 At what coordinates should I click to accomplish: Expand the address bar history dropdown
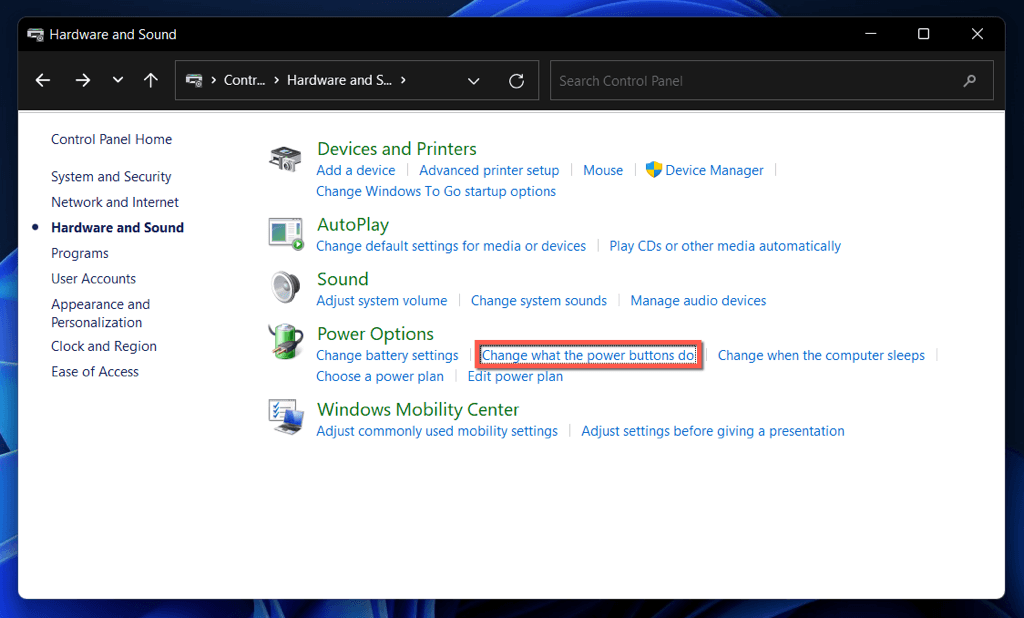pyautogui.click(x=474, y=81)
